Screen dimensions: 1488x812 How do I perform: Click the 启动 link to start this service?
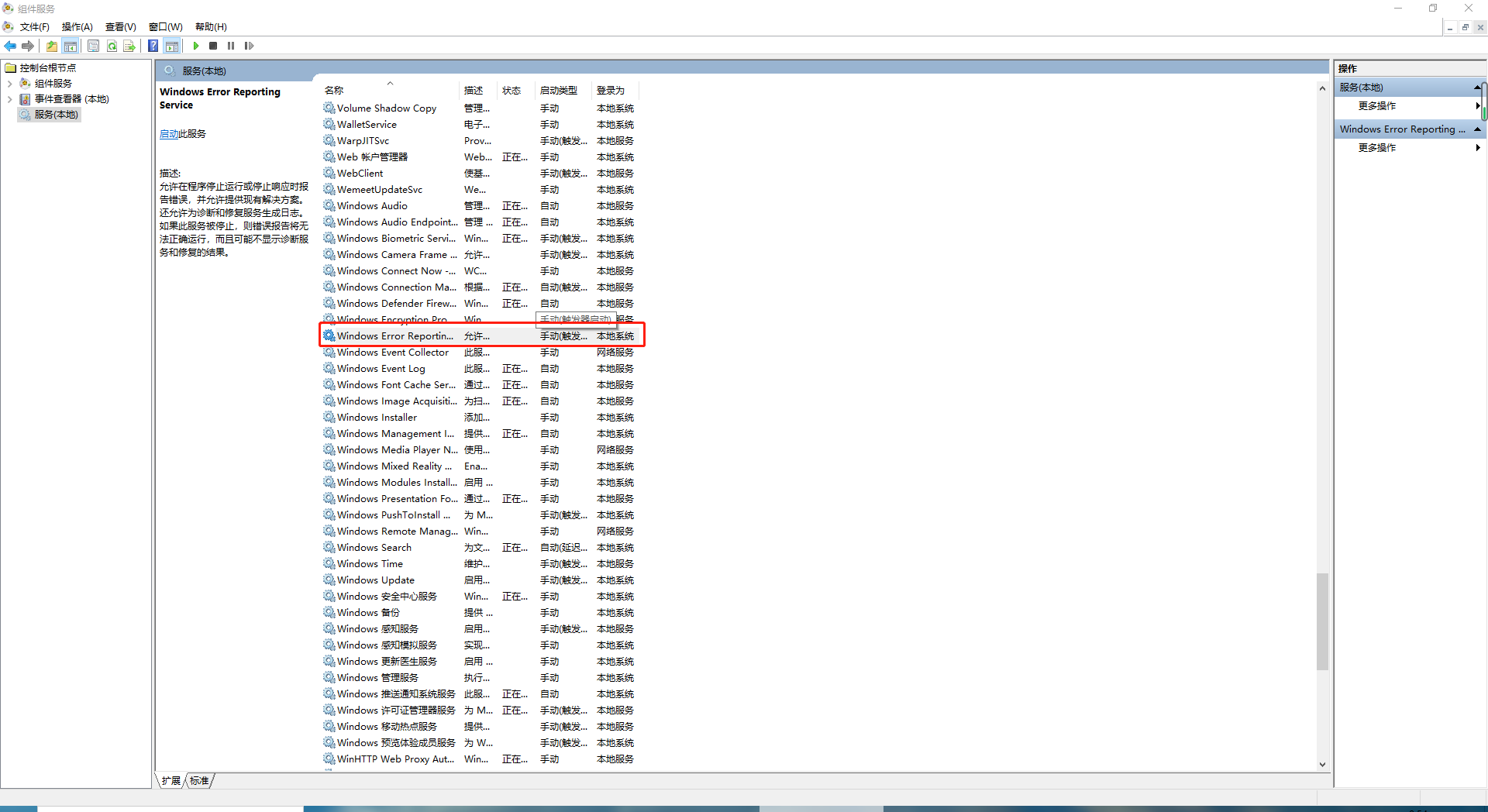click(169, 134)
